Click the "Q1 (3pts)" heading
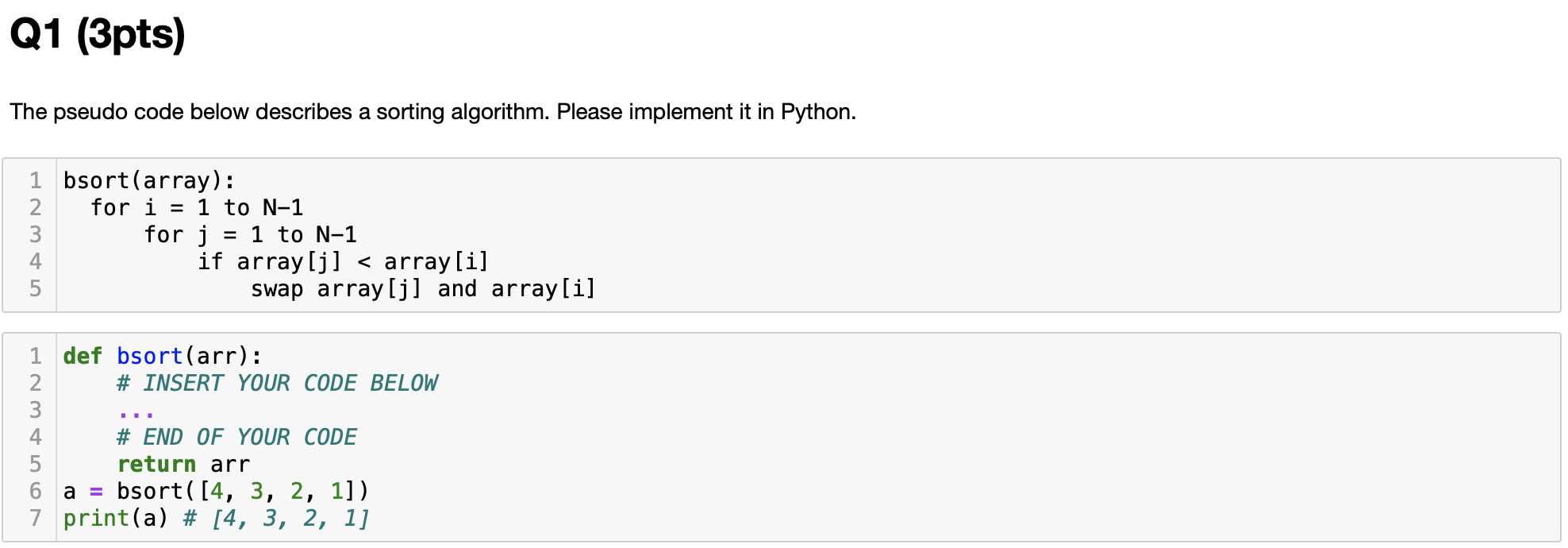 [x=98, y=35]
